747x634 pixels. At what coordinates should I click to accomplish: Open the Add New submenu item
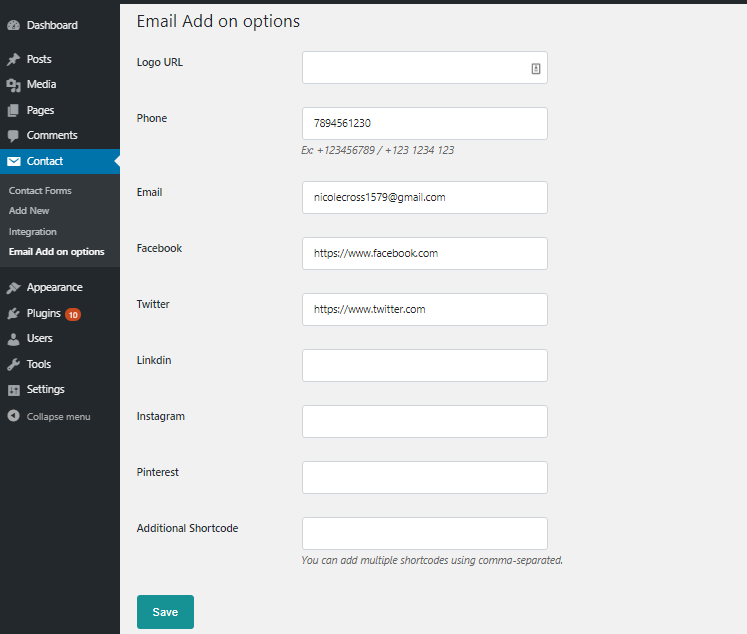[x=29, y=211]
